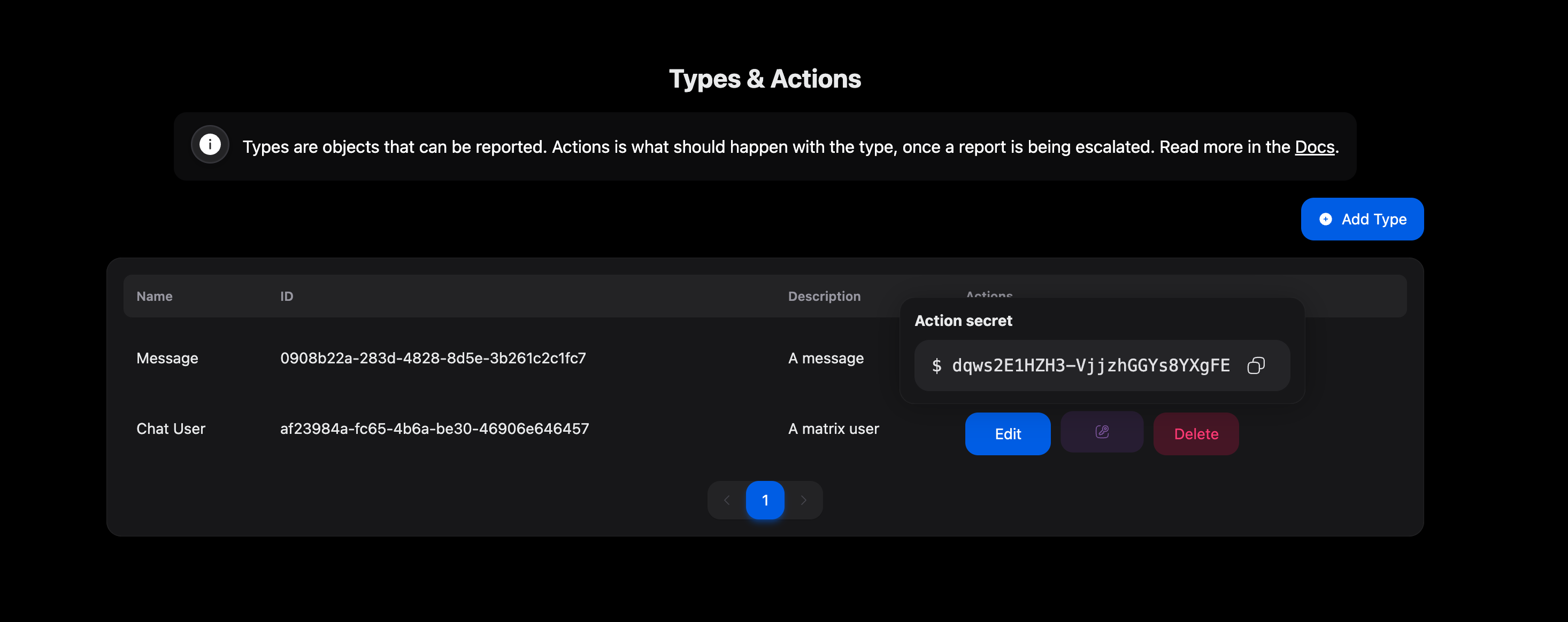
Task: Select the Message row ID value
Action: [432, 358]
